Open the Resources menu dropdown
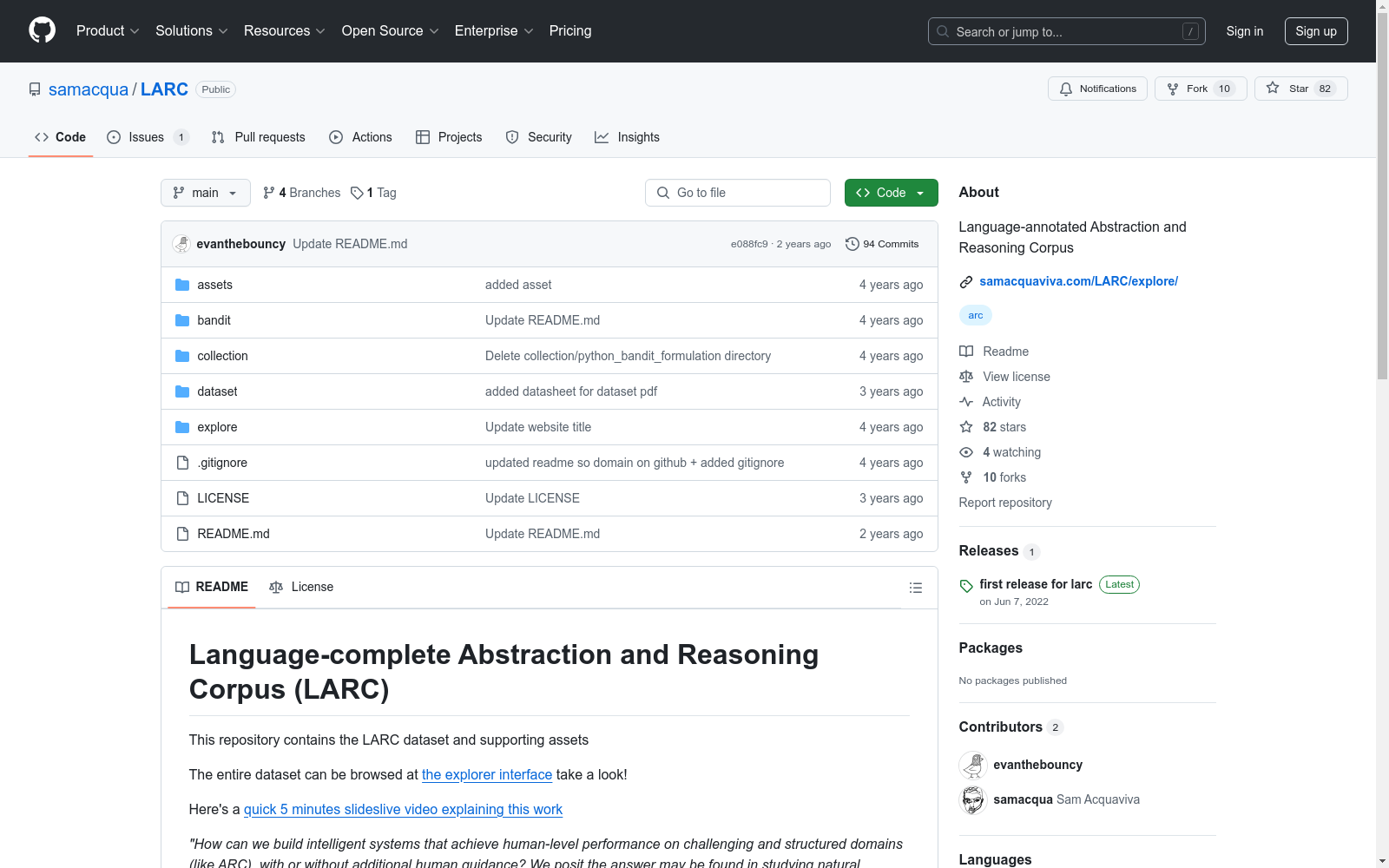Image resolution: width=1389 pixels, height=868 pixels. point(285,31)
